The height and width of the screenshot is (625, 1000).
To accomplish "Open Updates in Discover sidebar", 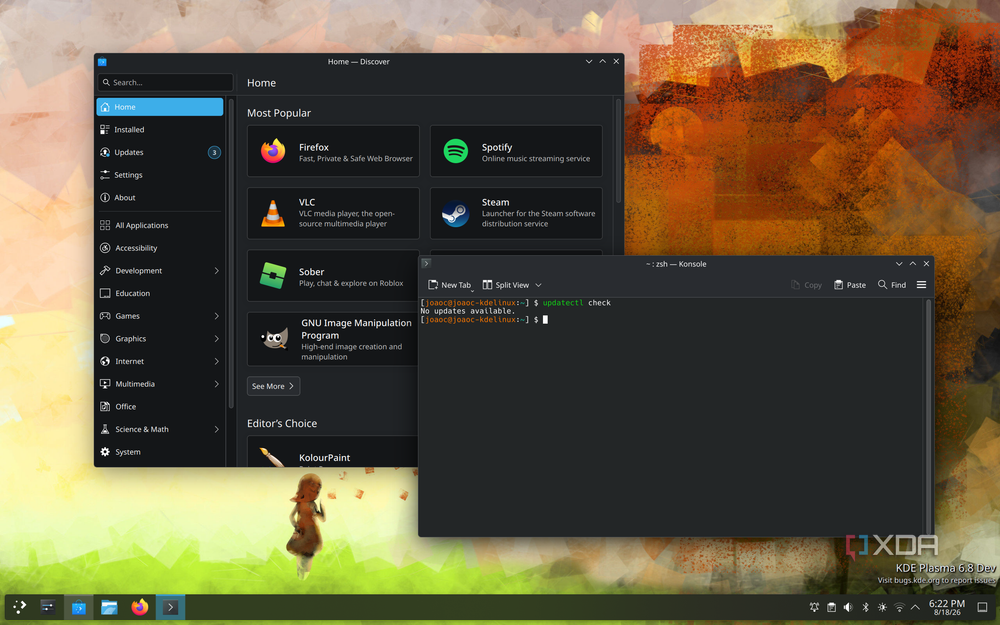I will (159, 152).
